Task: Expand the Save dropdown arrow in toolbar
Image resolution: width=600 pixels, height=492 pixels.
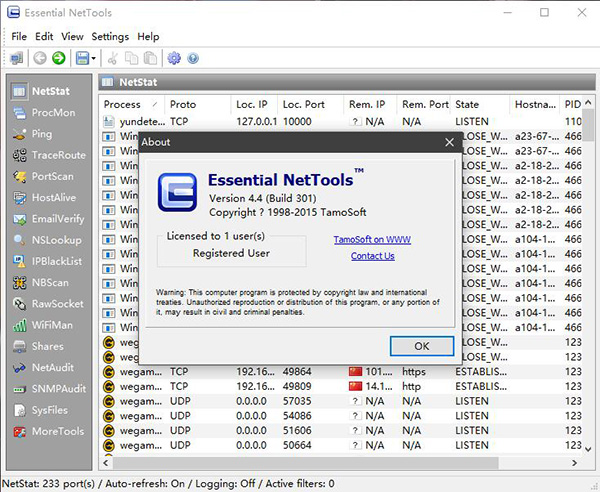Action: tap(94, 58)
